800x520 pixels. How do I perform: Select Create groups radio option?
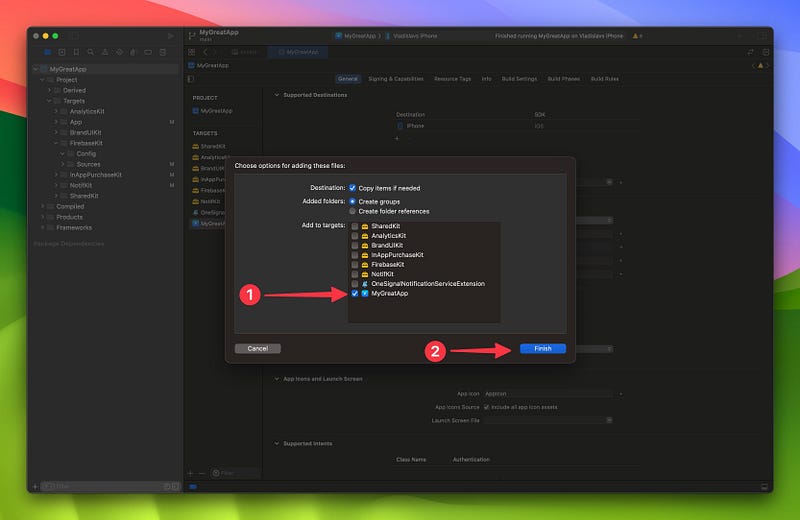pyautogui.click(x=353, y=202)
